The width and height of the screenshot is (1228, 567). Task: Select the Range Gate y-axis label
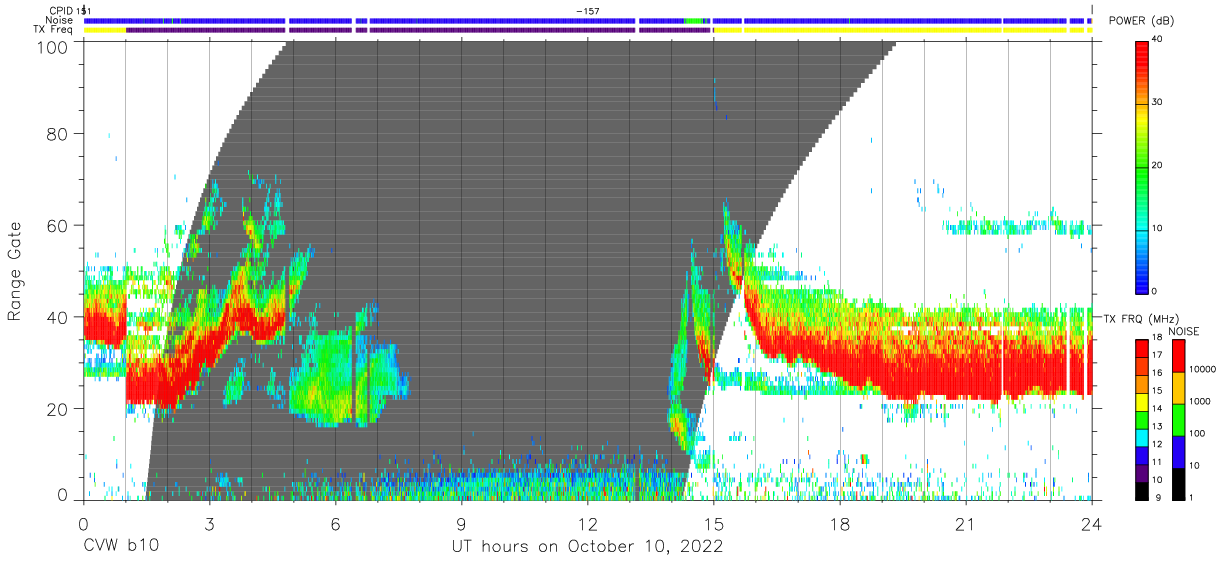coord(15,272)
